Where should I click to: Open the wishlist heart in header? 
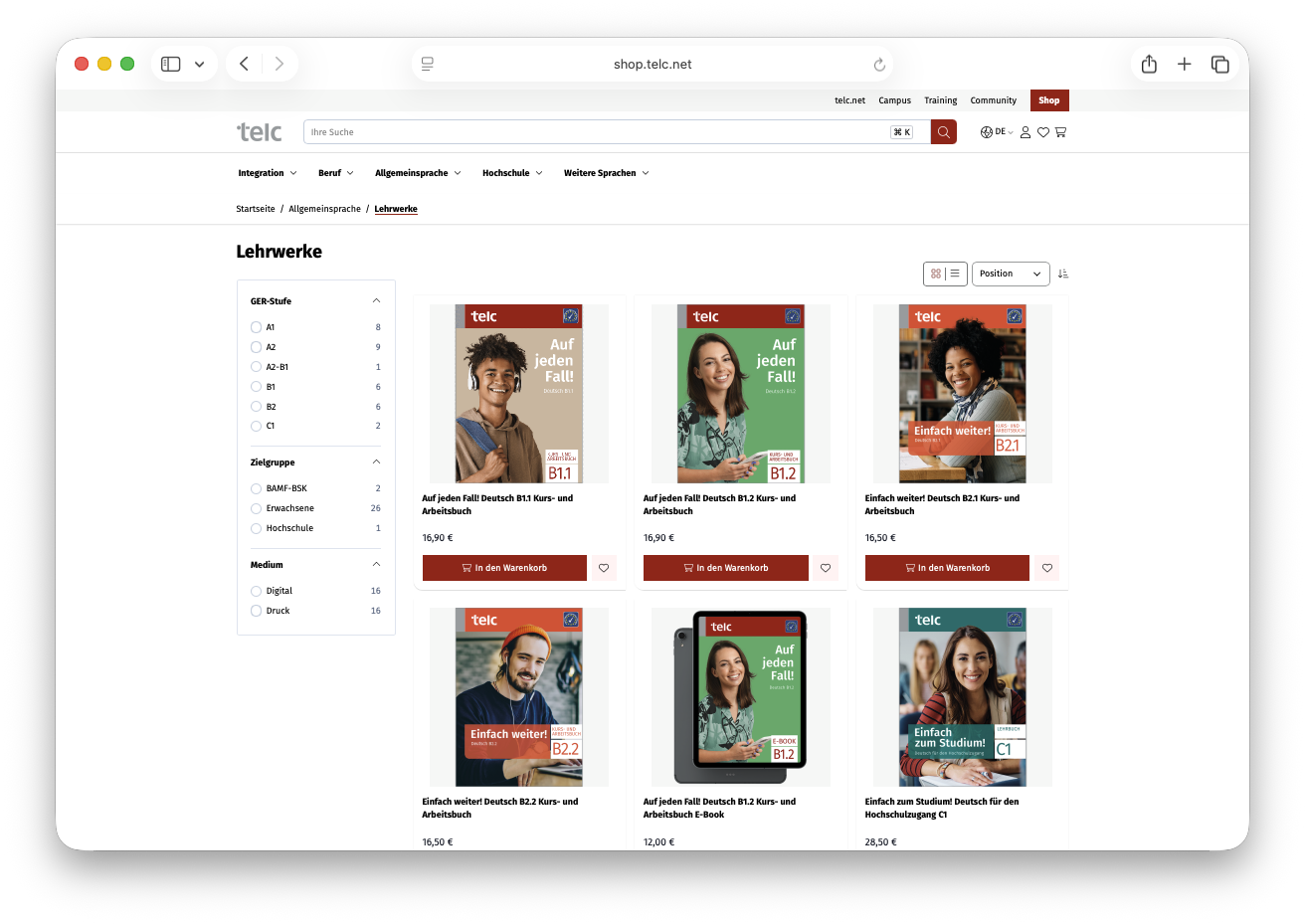pos(1043,132)
